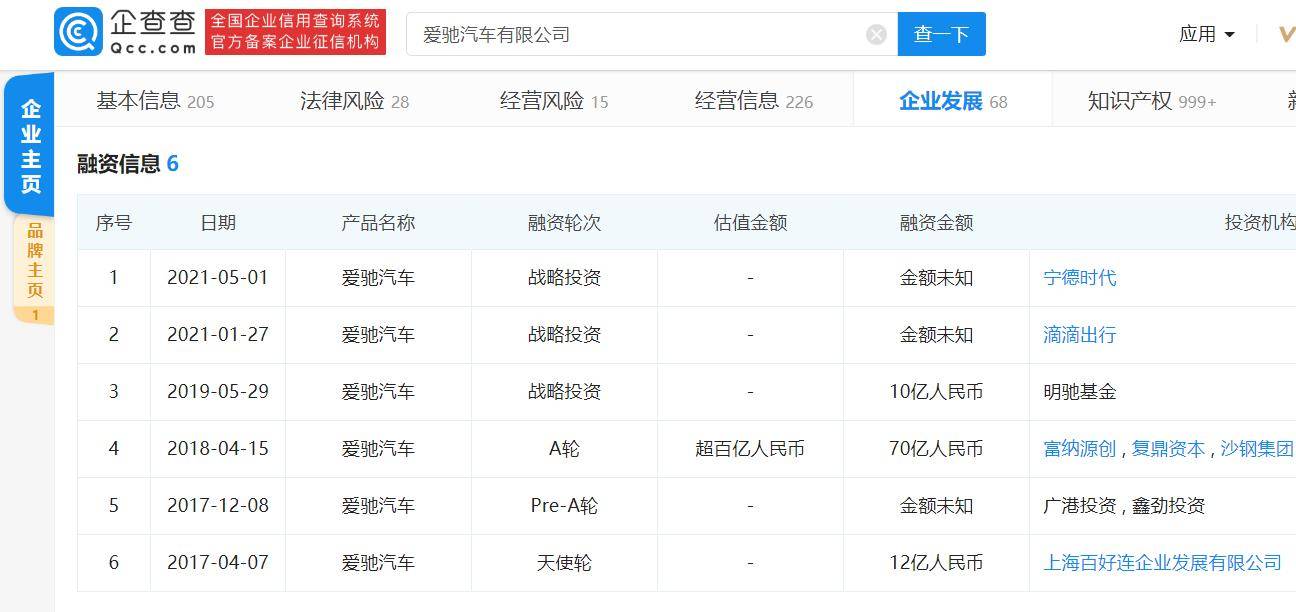Click the 爱驰汽车 product name in row 1

tap(378, 278)
